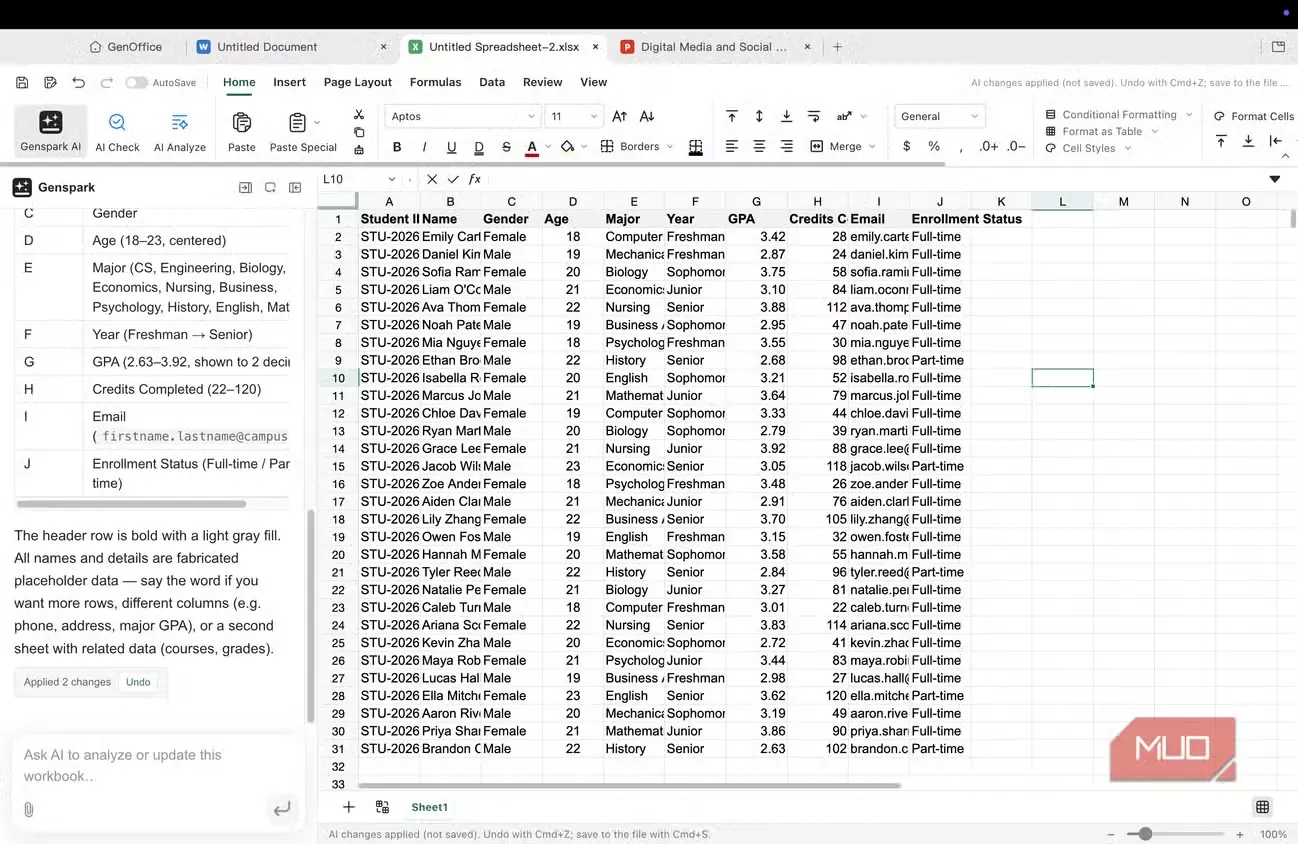Apply strikethrough to cell text
This screenshot has width=1298, height=844.
click(x=506, y=147)
